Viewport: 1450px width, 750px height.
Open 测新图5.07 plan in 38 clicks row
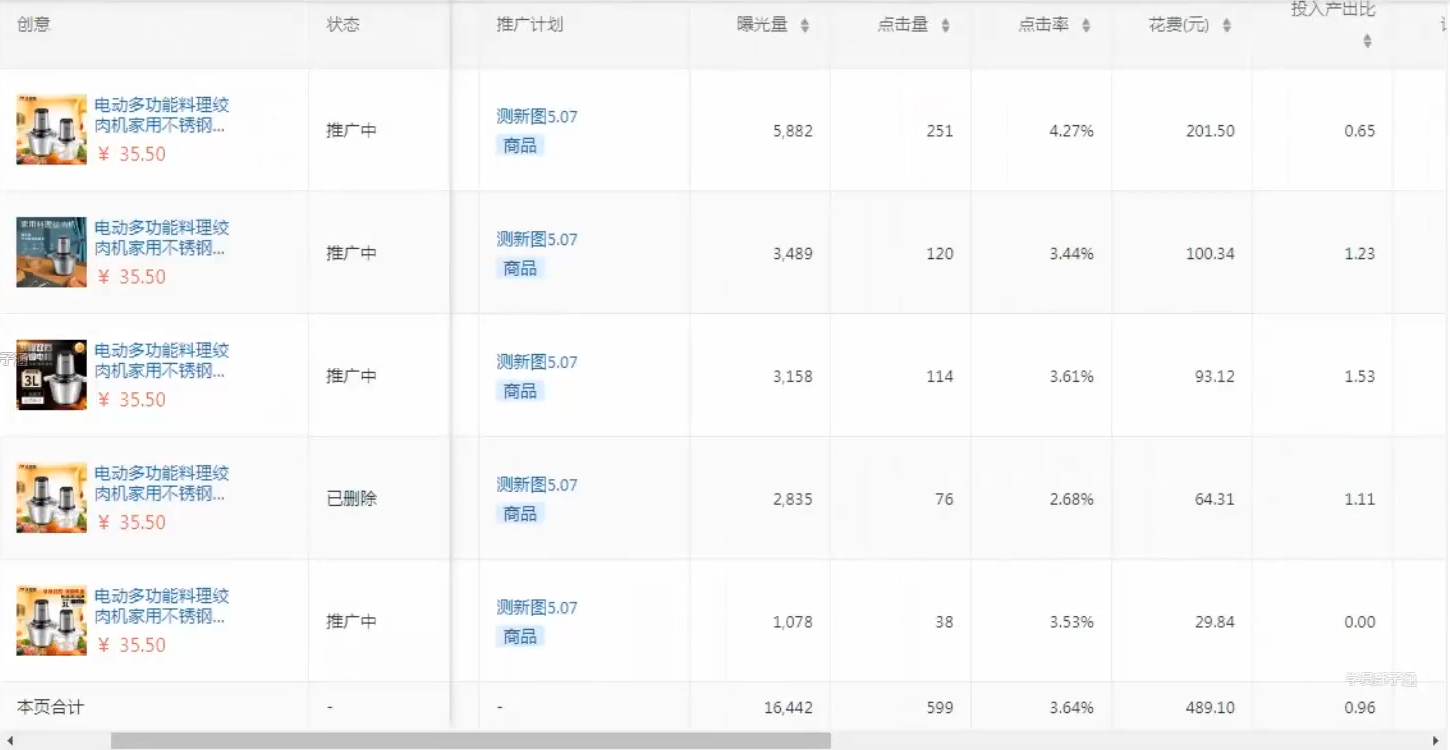(x=537, y=607)
